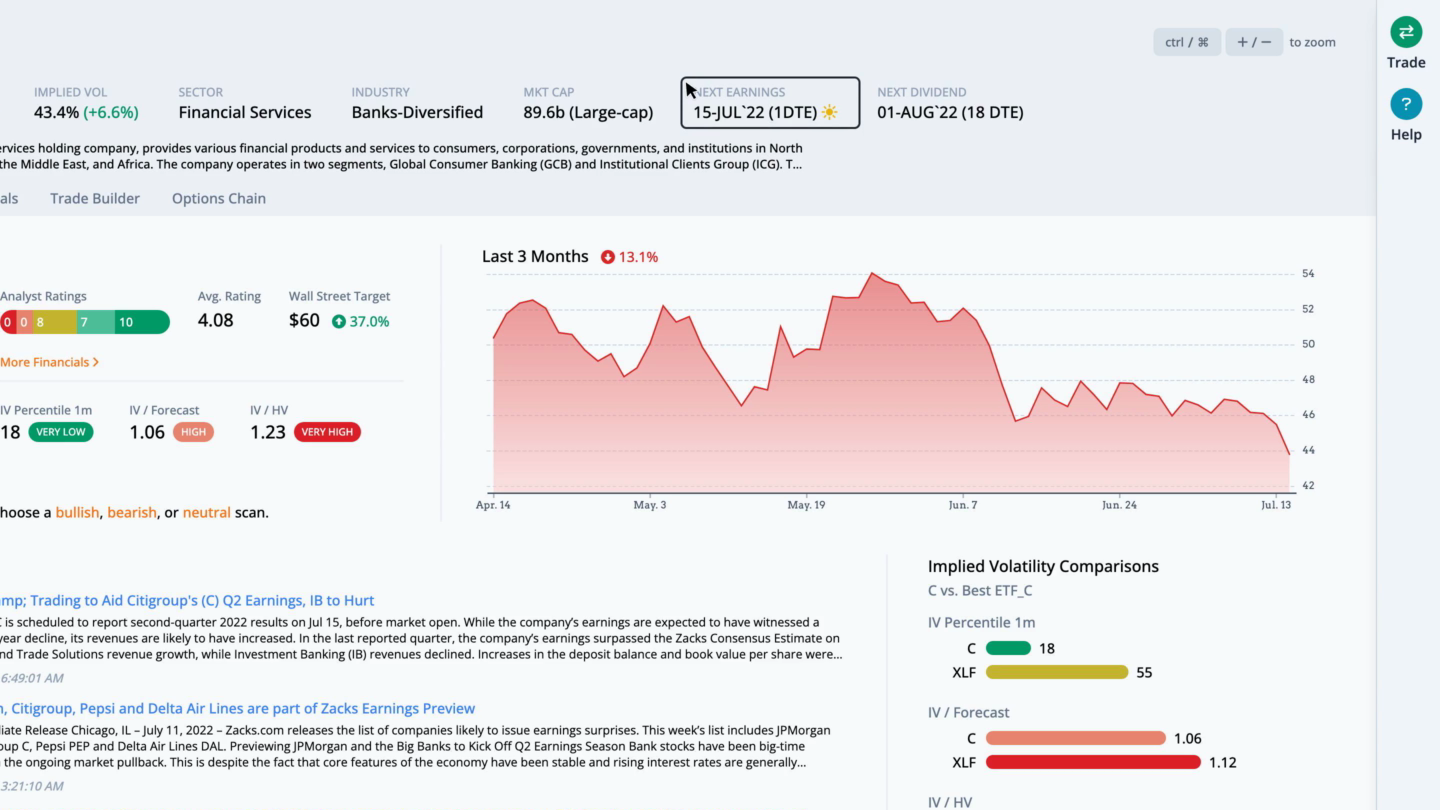
Task: Switch to the Options Chain tab
Action: pyautogui.click(x=219, y=198)
